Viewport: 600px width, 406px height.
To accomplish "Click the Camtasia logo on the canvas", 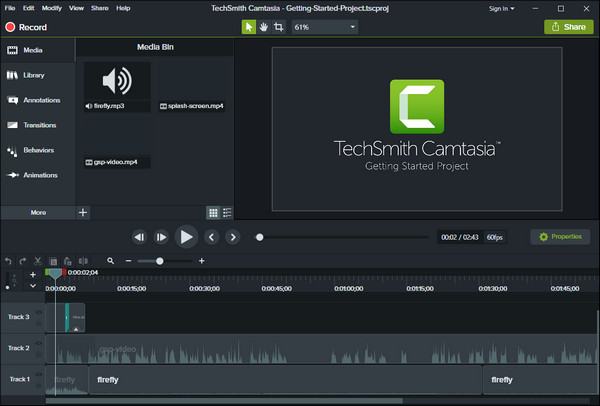I will (417, 106).
